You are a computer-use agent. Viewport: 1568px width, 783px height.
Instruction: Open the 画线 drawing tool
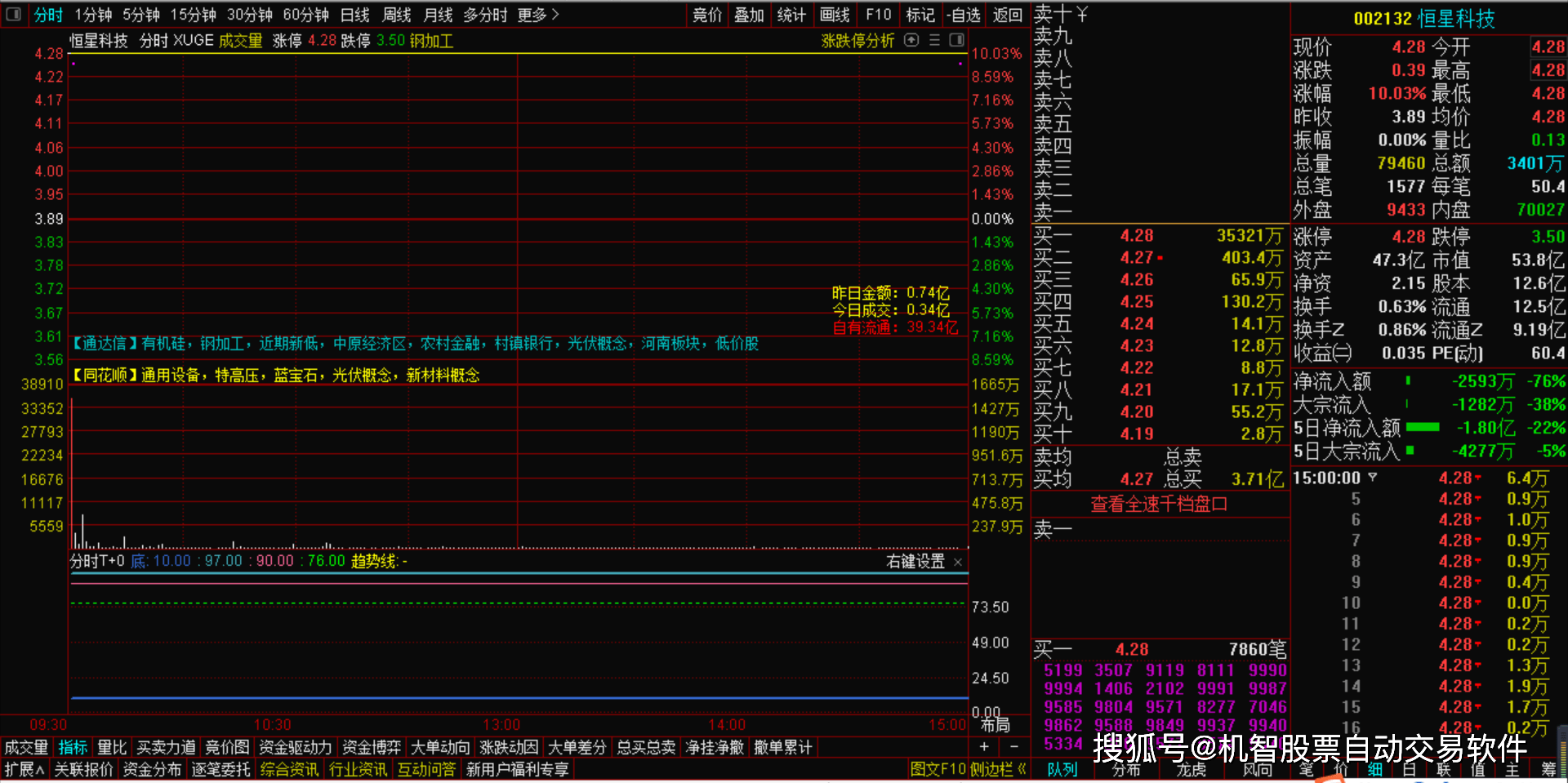point(834,14)
